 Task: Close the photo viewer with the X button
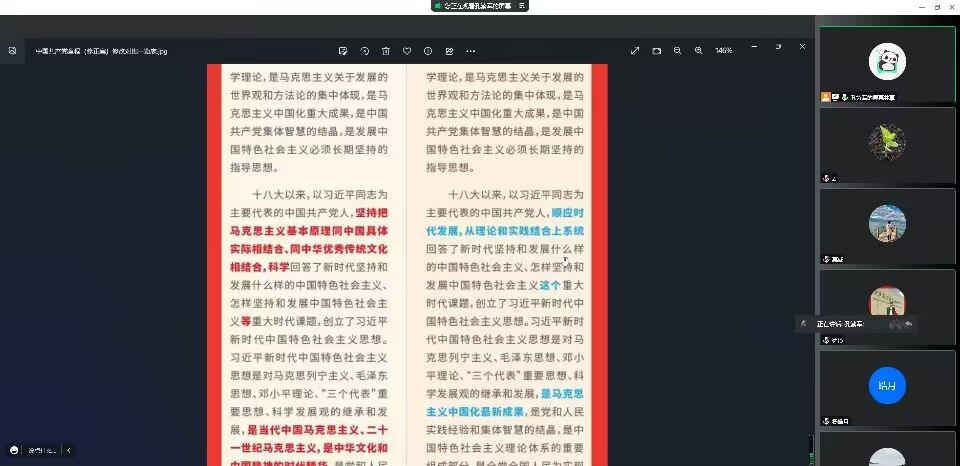(x=802, y=47)
